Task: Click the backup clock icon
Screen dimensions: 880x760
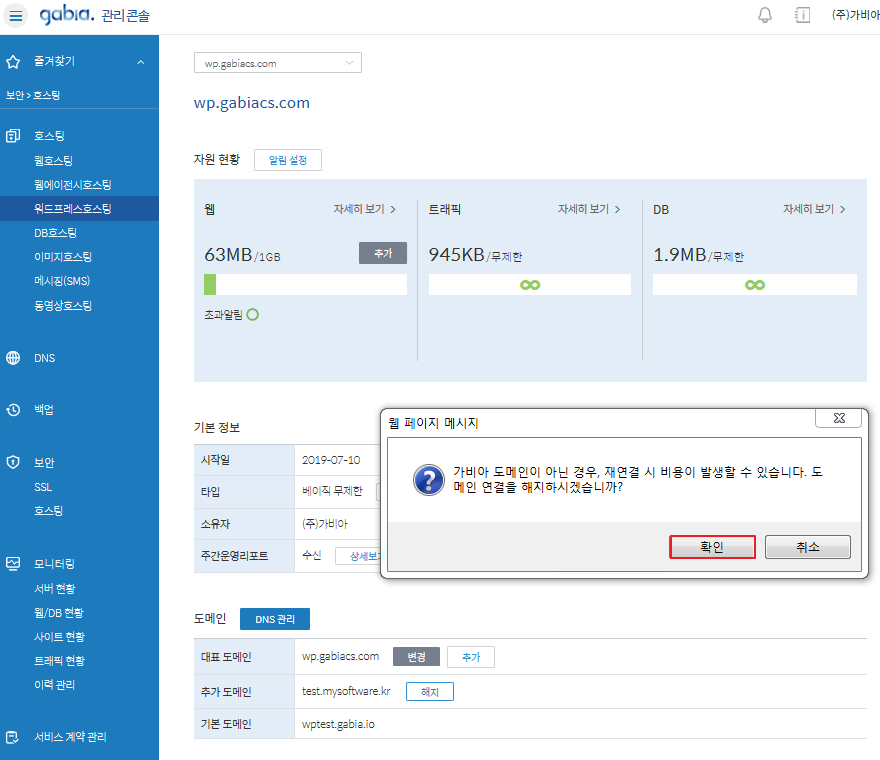Action: (13, 410)
